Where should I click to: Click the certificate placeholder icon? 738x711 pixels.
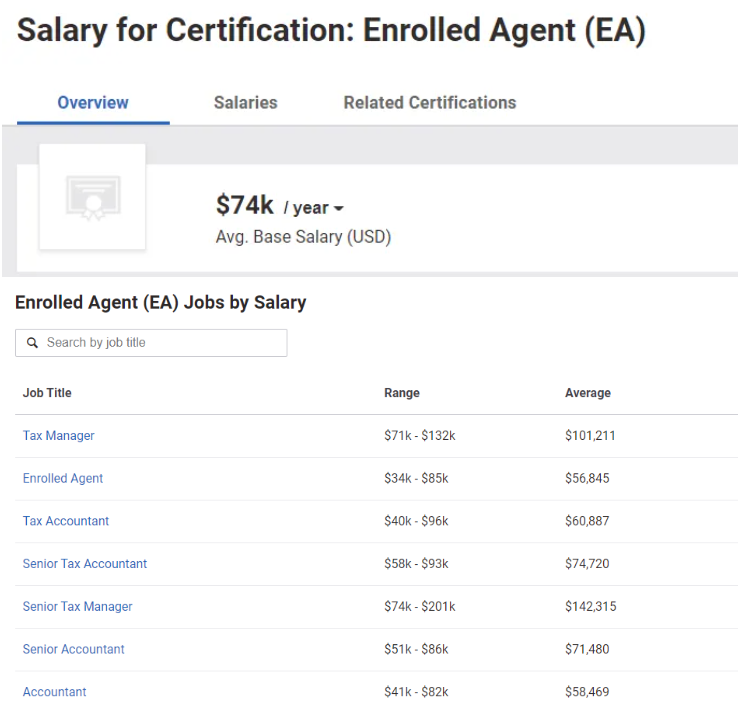tap(93, 198)
